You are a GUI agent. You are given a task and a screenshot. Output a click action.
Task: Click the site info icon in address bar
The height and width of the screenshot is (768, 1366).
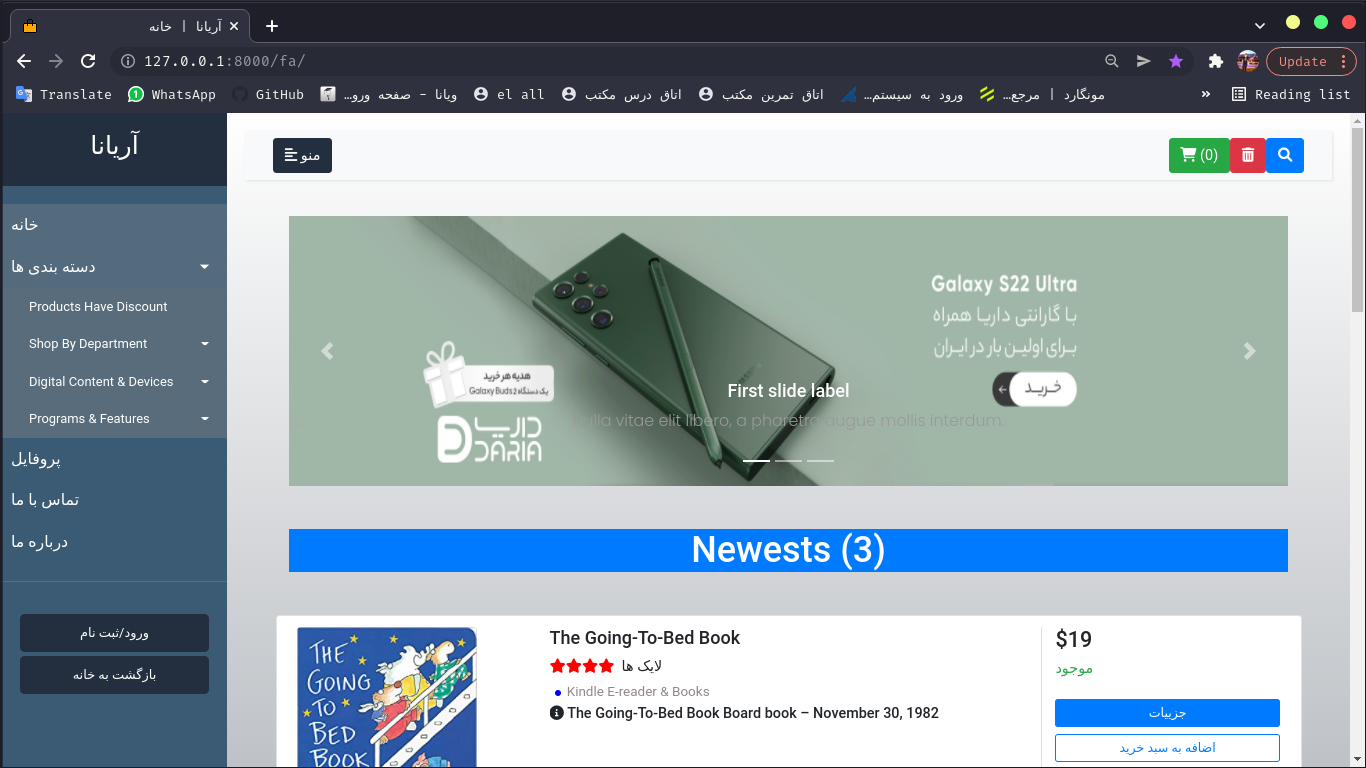[128, 61]
